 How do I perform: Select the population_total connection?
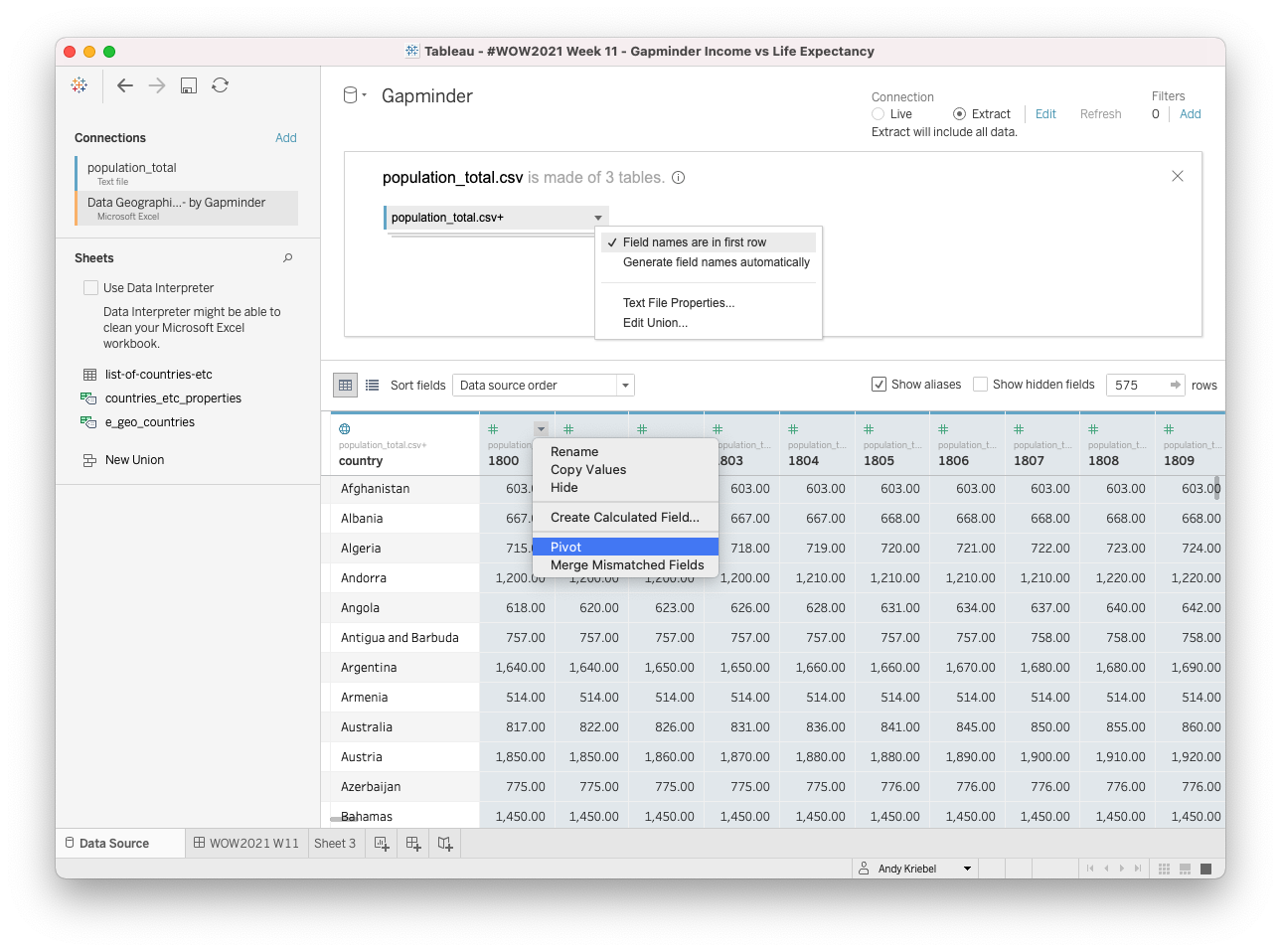(x=187, y=173)
